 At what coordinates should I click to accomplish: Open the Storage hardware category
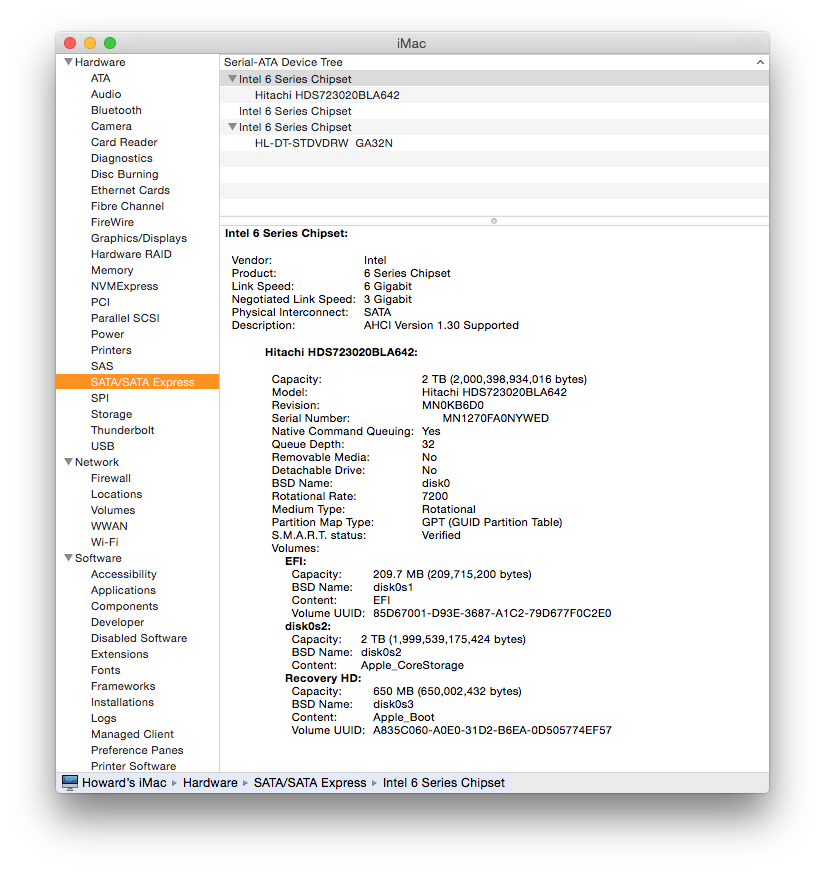(111, 414)
